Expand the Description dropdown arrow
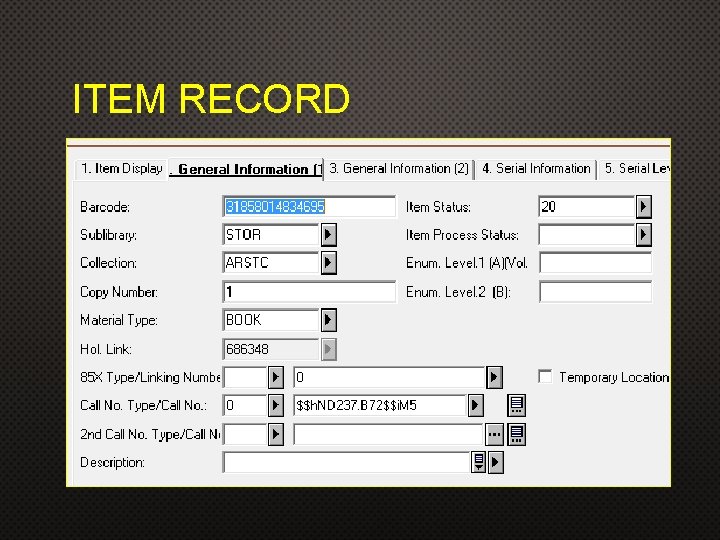This screenshot has height=540, width=720. (x=495, y=462)
